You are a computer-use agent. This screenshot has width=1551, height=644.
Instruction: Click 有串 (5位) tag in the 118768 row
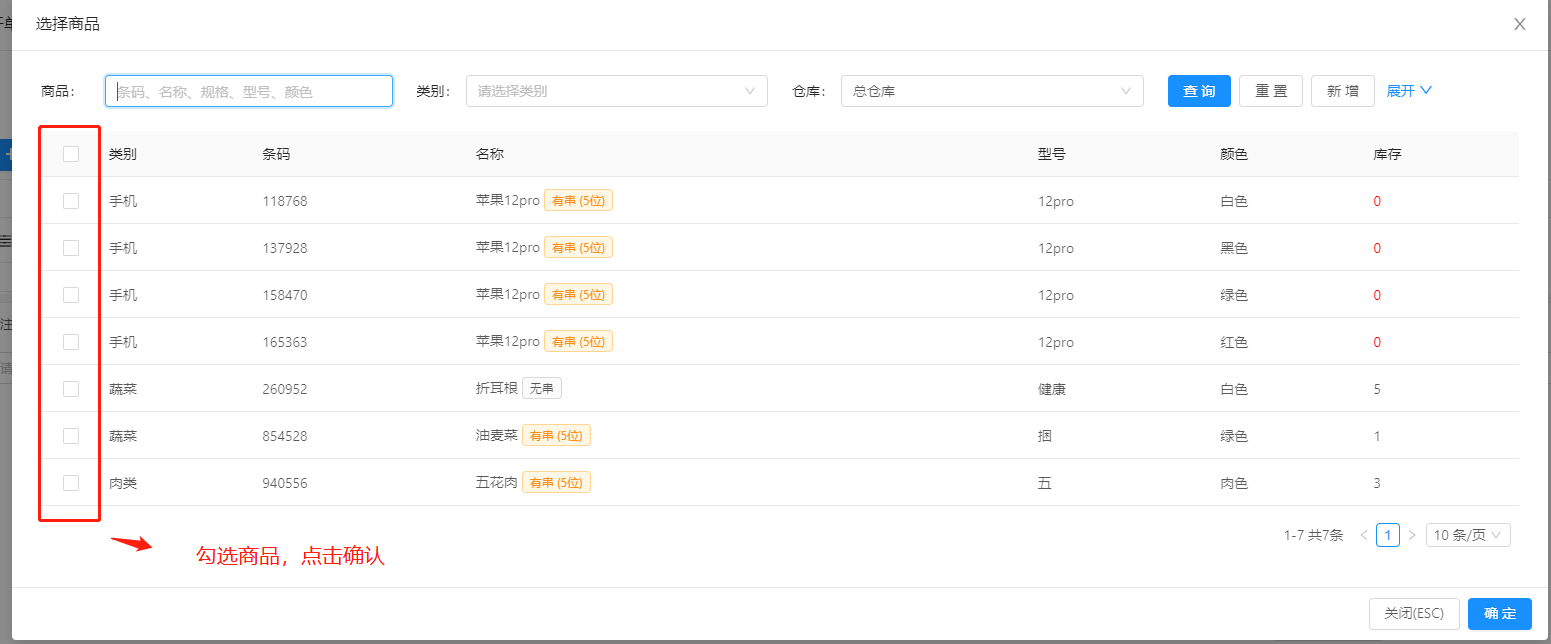pyautogui.click(x=578, y=201)
